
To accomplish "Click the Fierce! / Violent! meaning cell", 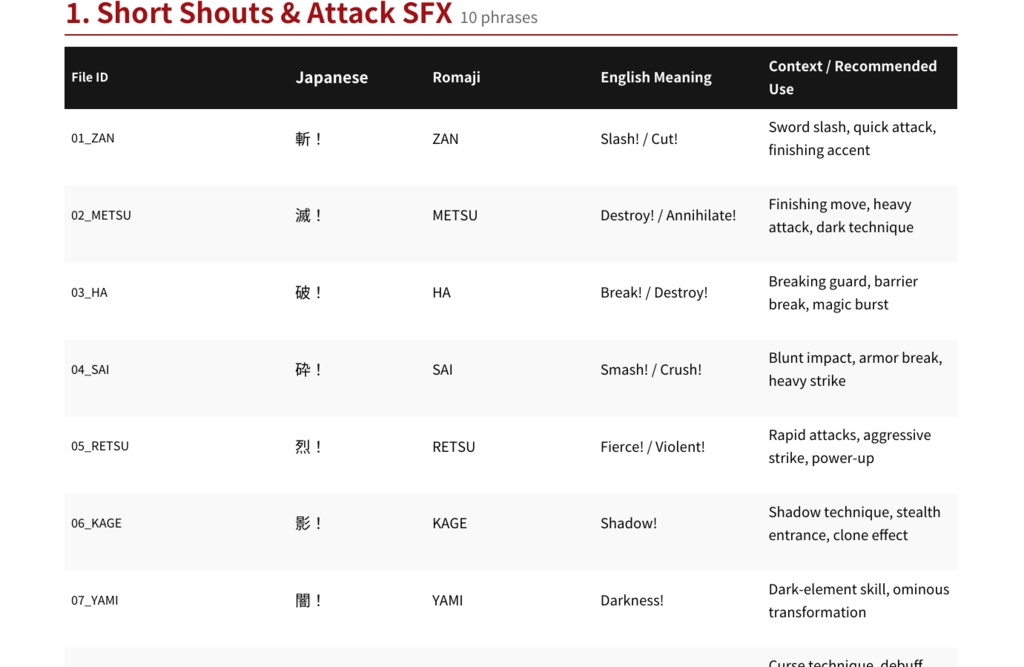I will point(652,447).
